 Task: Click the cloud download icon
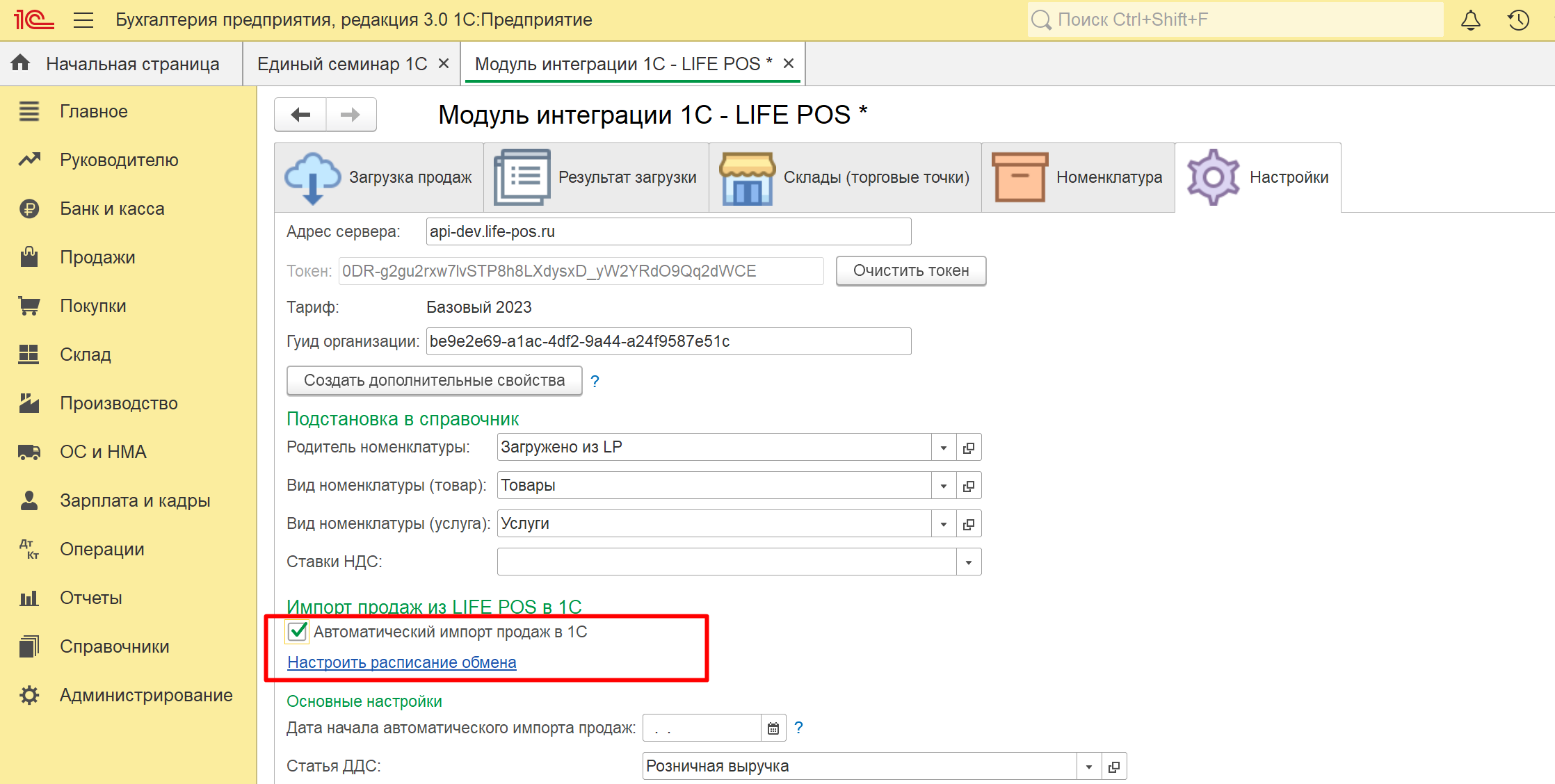coord(312,178)
